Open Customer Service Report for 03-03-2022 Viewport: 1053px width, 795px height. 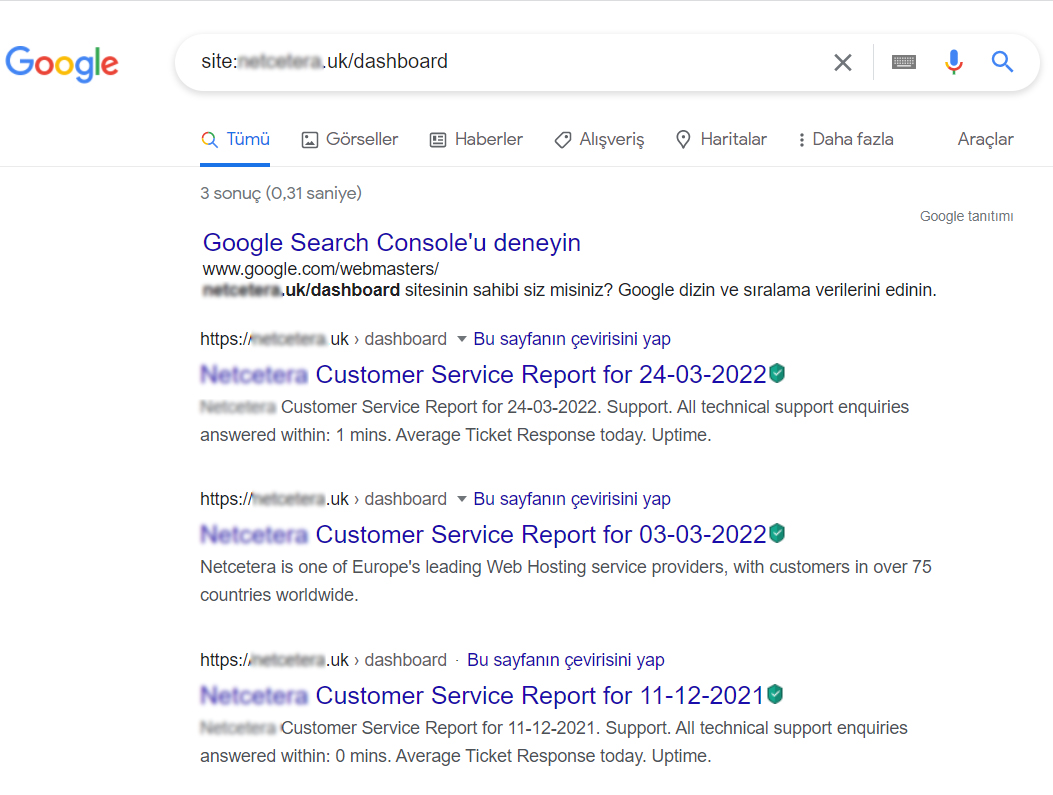tap(484, 534)
